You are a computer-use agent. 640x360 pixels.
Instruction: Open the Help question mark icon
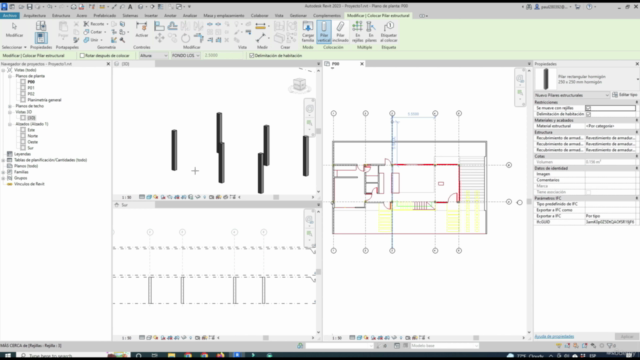(x=589, y=7)
